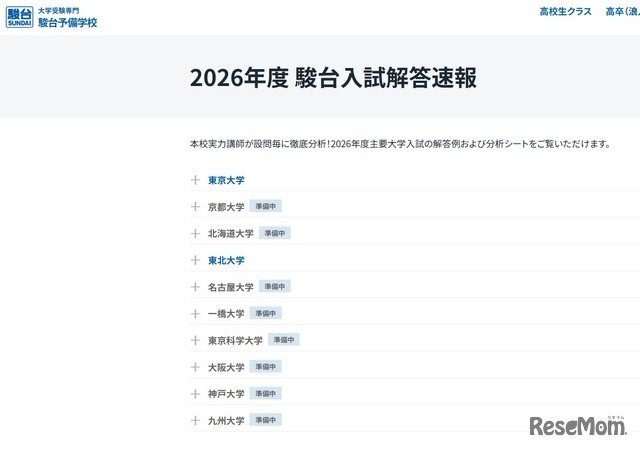This screenshot has width=640, height=449.
Task: Expand the 東京科学大学 plus icon
Action: pyautogui.click(x=195, y=340)
